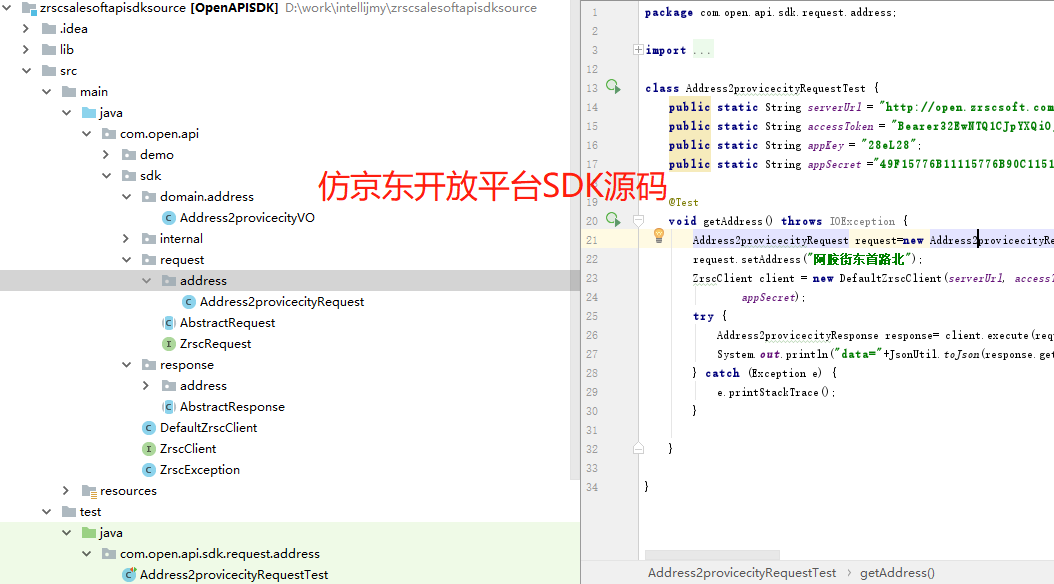The width and height of the screenshot is (1054, 584).
Task: Select the DefaultZrscClient class file
Action: tap(208, 428)
